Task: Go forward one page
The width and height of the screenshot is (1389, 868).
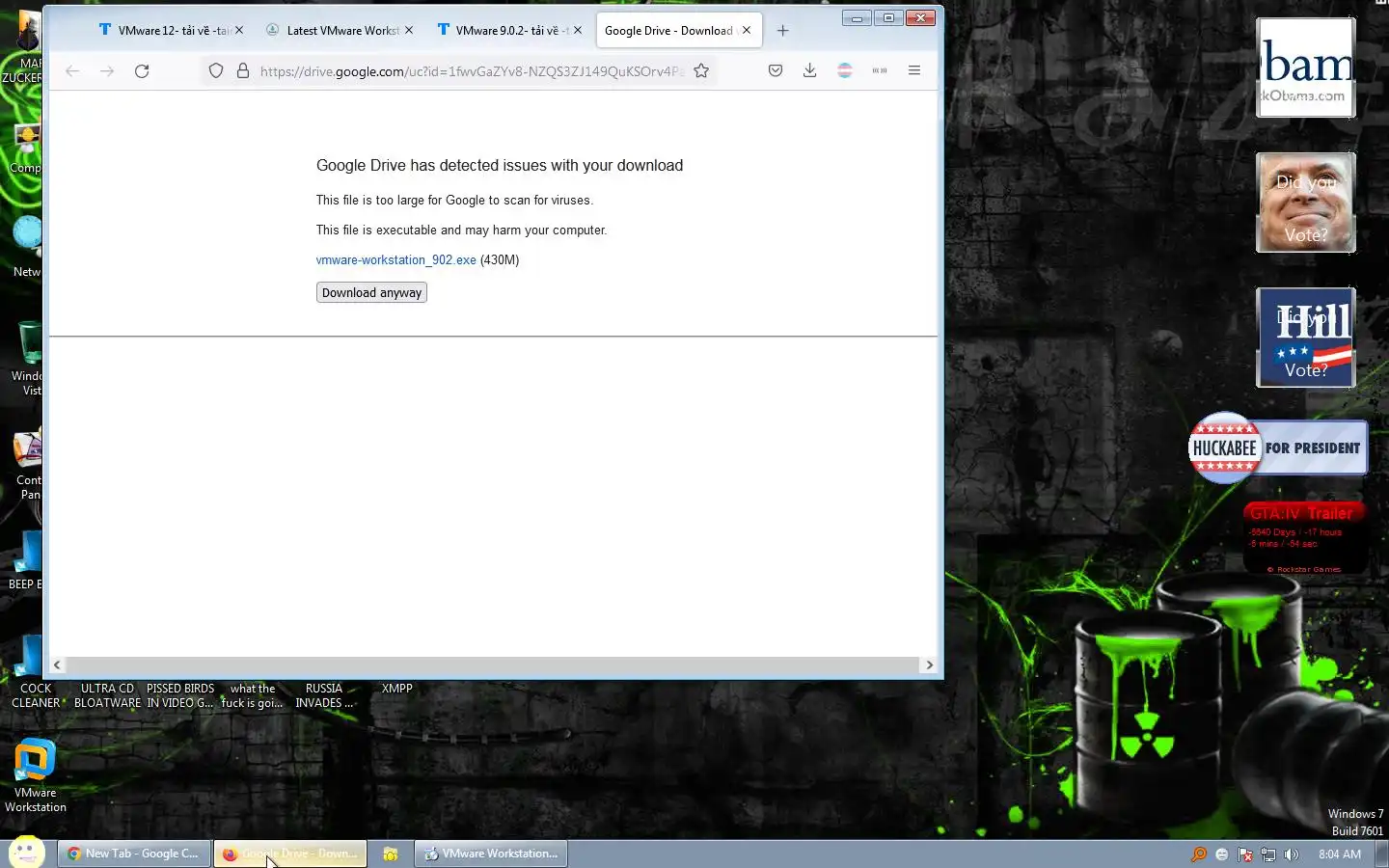Action: click(107, 70)
